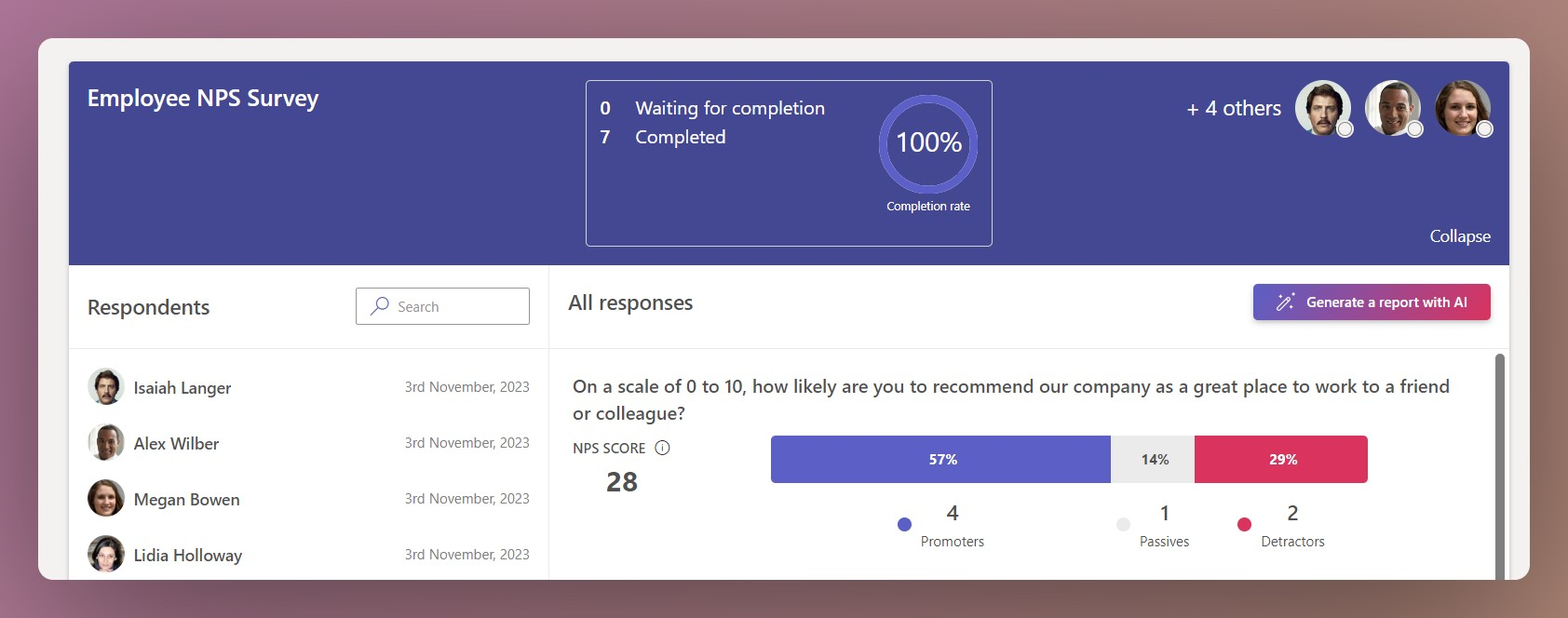This screenshot has height=618, width=1568.
Task: Toggle the Promoters legend dot
Action: pyautogui.click(x=903, y=524)
